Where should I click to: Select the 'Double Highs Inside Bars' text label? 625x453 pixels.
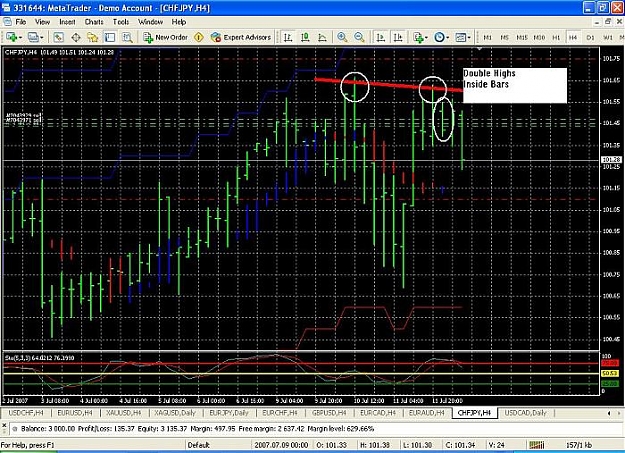click(515, 85)
